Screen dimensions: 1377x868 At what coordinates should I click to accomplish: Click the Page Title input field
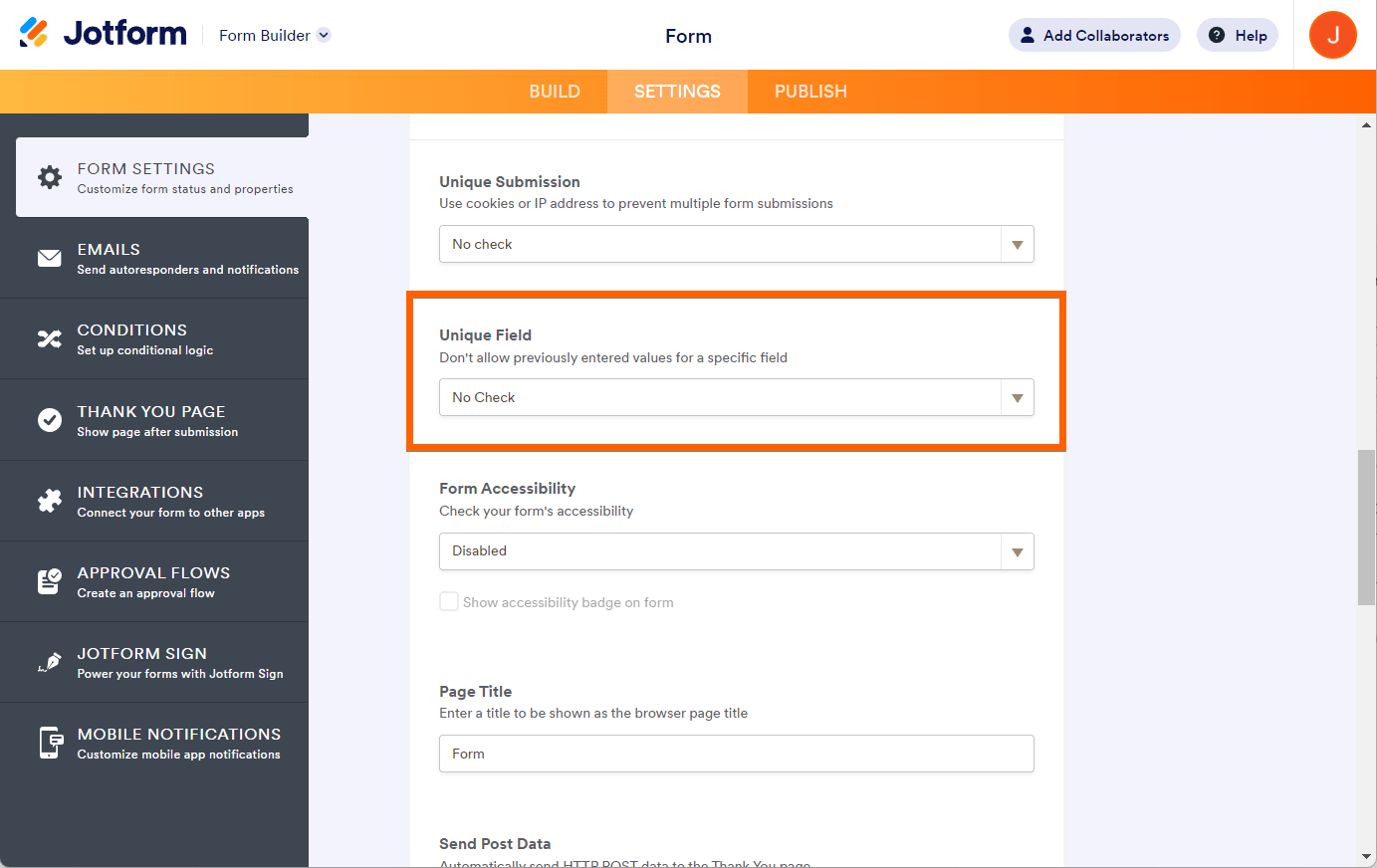point(736,754)
